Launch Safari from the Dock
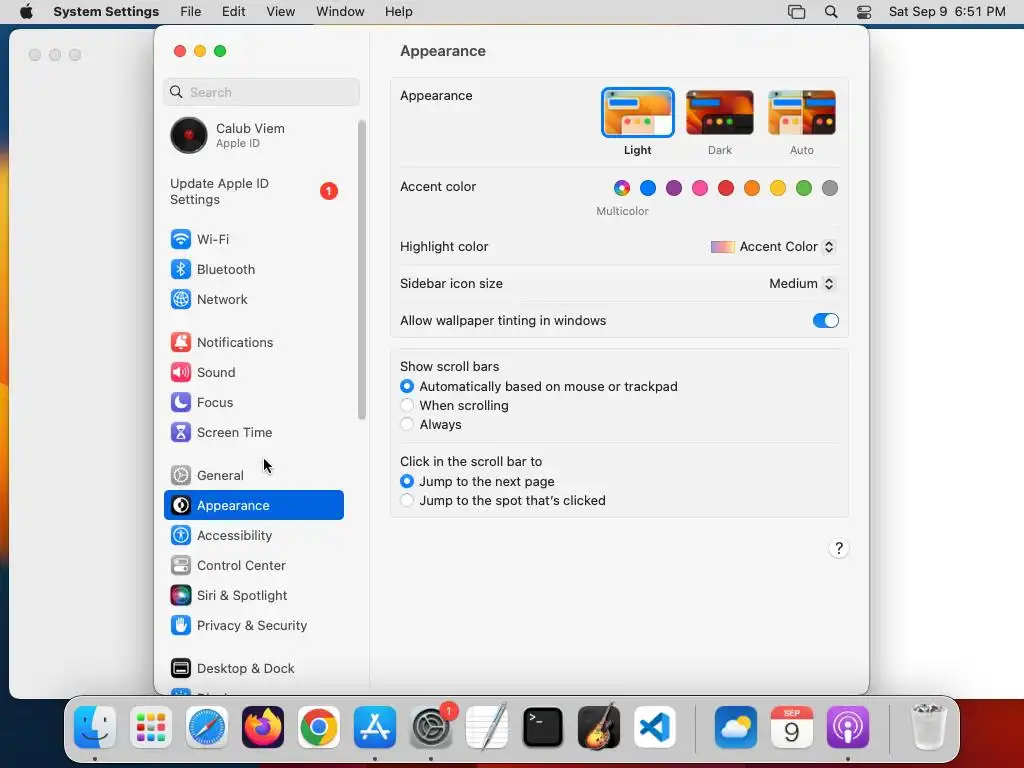 click(207, 727)
